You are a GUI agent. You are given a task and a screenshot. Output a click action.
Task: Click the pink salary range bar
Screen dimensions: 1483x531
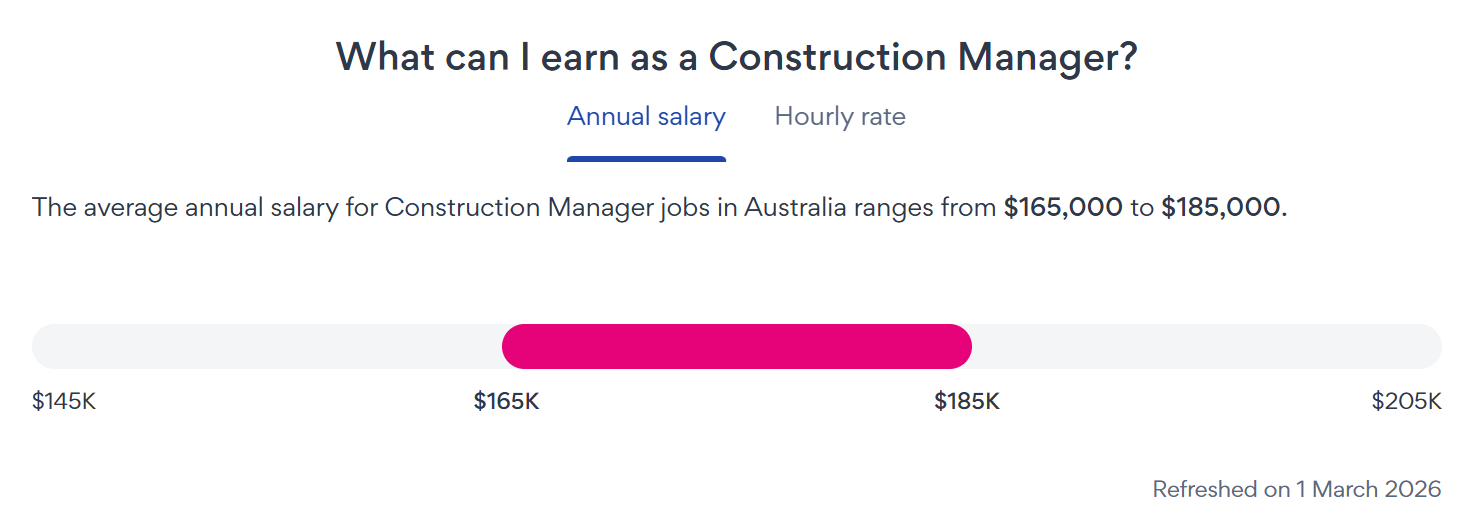[x=736, y=346]
